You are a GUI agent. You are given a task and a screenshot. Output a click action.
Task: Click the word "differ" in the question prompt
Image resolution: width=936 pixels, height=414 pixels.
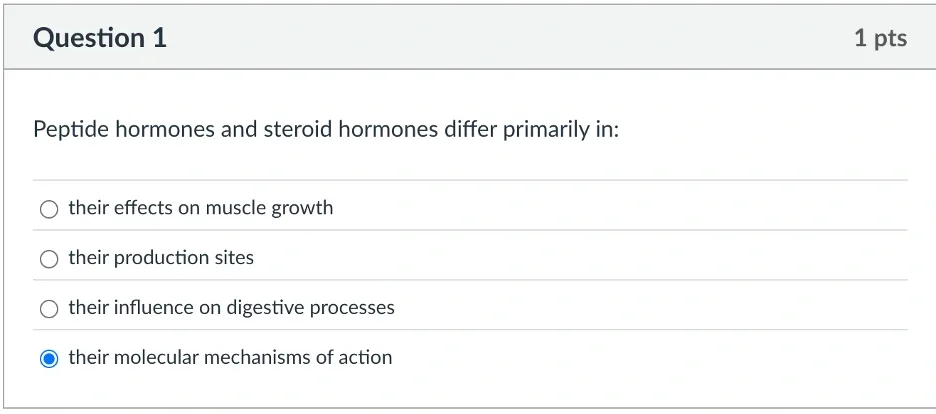tap(470, 130)
